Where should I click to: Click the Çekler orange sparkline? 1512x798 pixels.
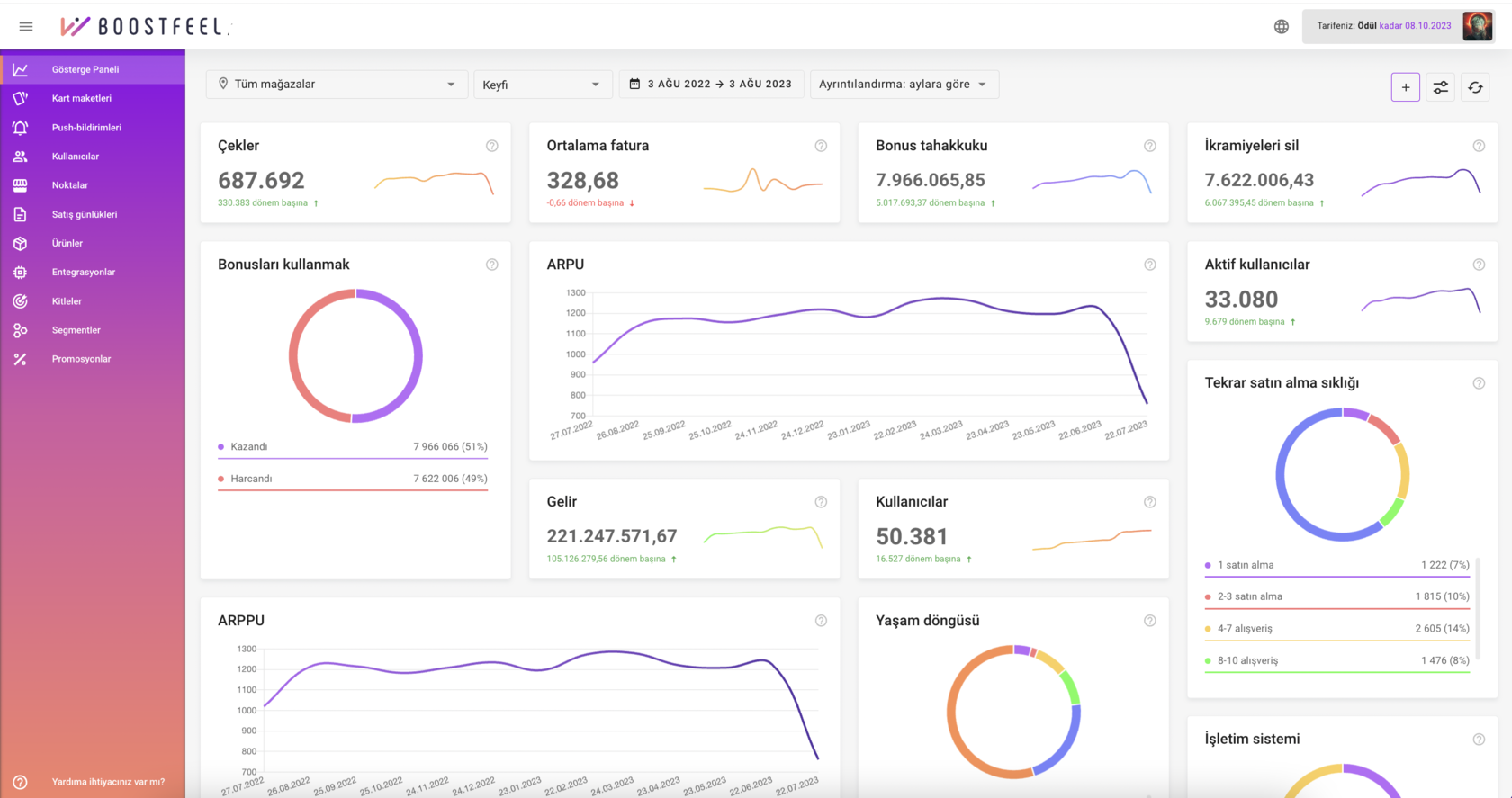click(434, 183)
